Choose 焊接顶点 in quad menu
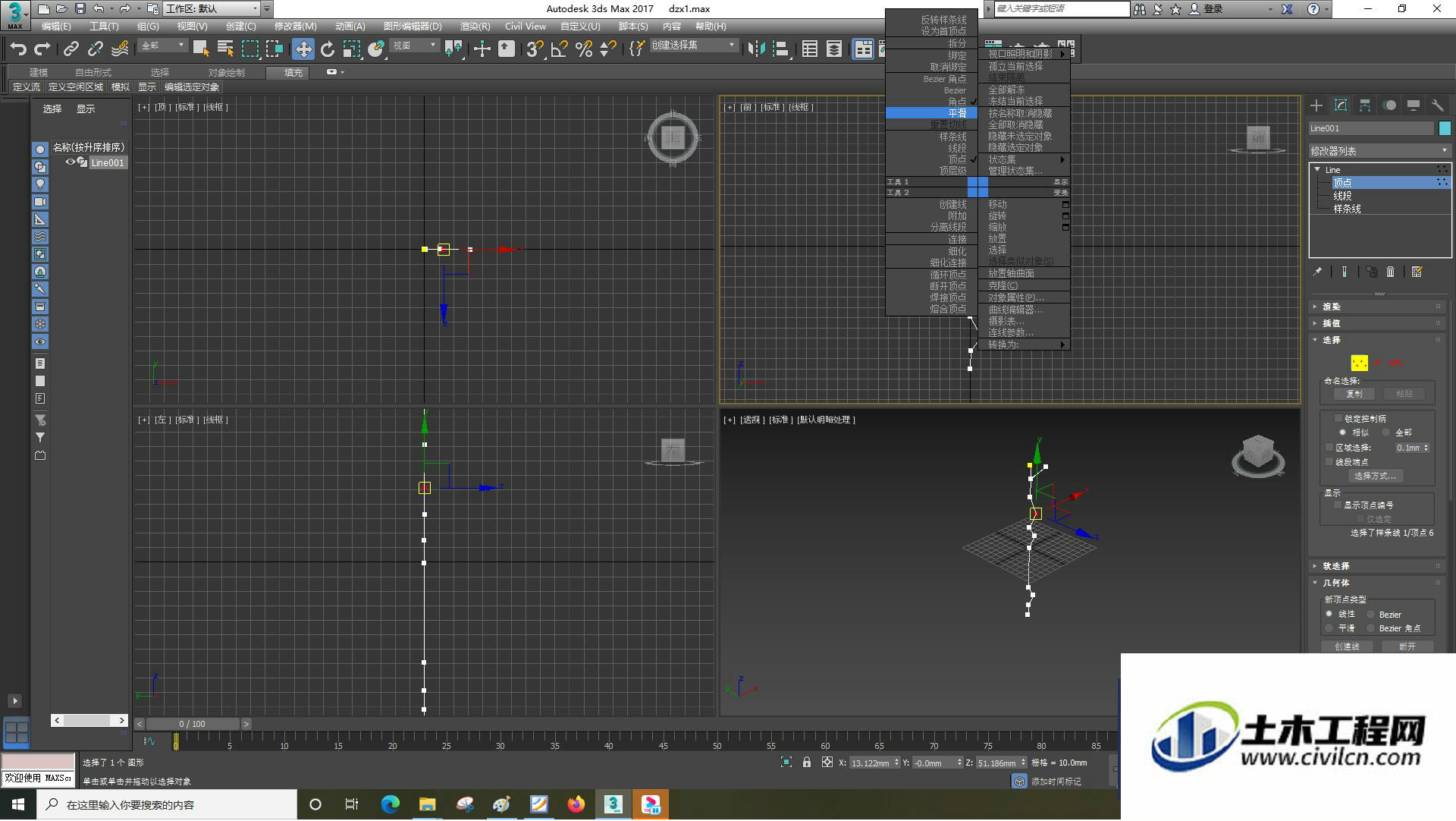Viewport: 1456px width, 821px height. click(948, 297)
